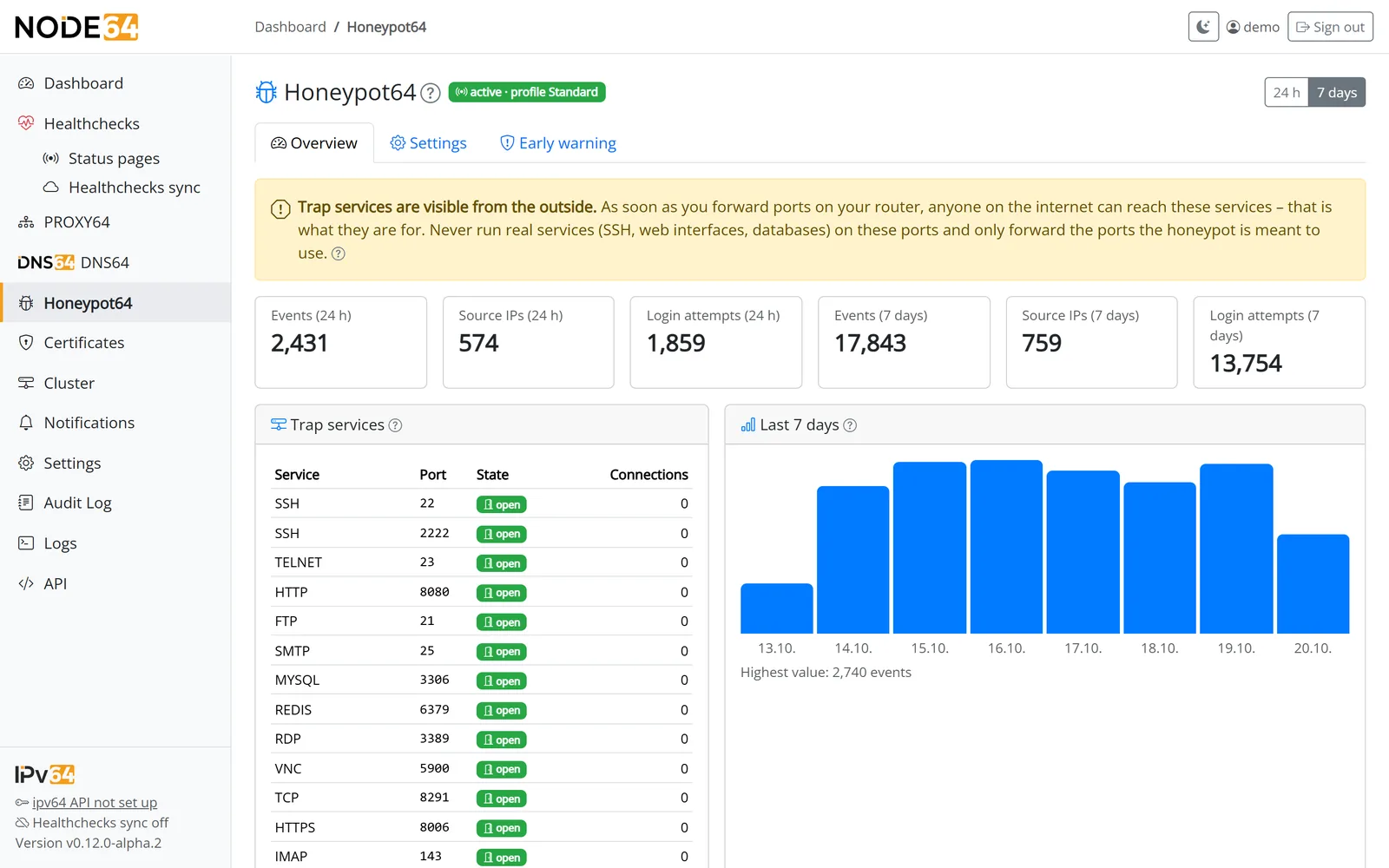This screenshot has height=868, width=1389.
Task: Go to Status pages sidebar entry
Action: pyautogui.click(x=115, y=158)
